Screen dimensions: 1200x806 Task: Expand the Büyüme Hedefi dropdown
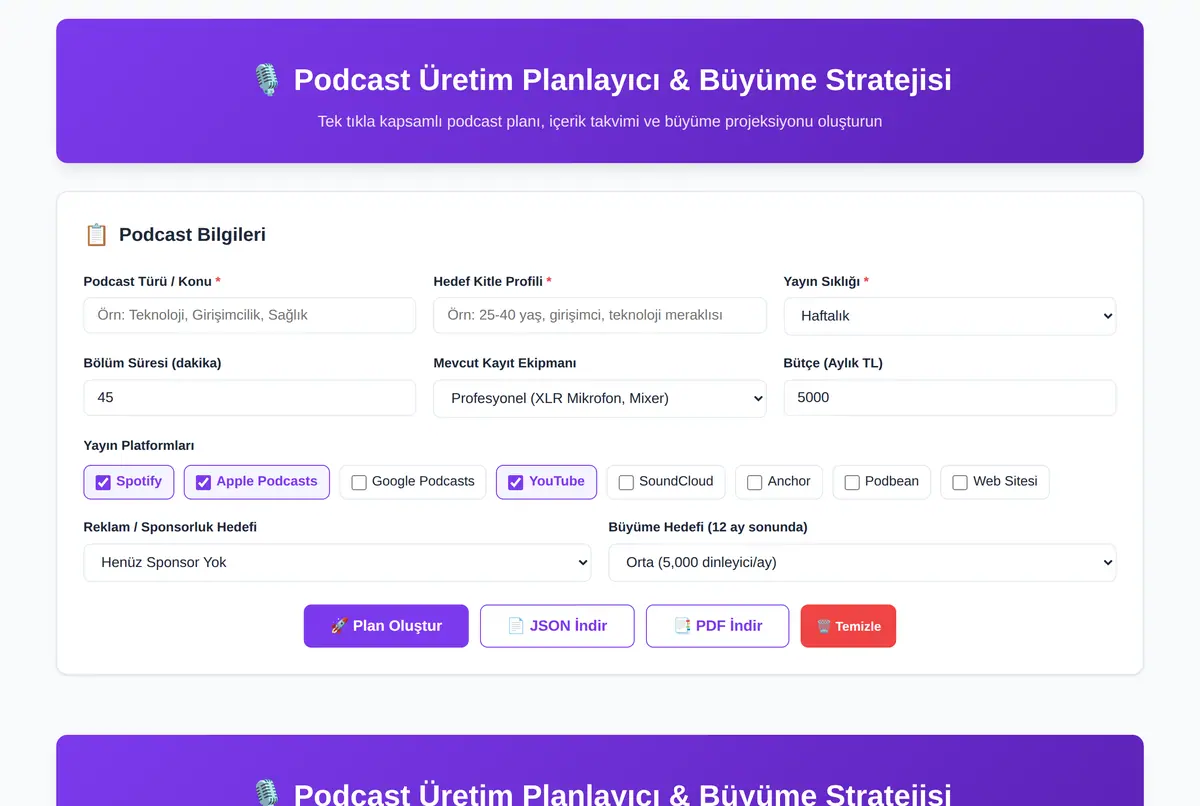point(862,562)
